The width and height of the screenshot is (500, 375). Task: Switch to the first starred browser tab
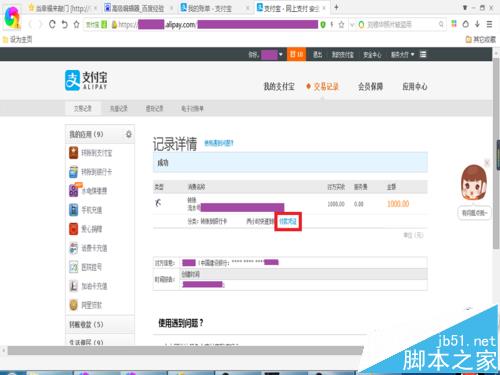(x=62, y=8)
